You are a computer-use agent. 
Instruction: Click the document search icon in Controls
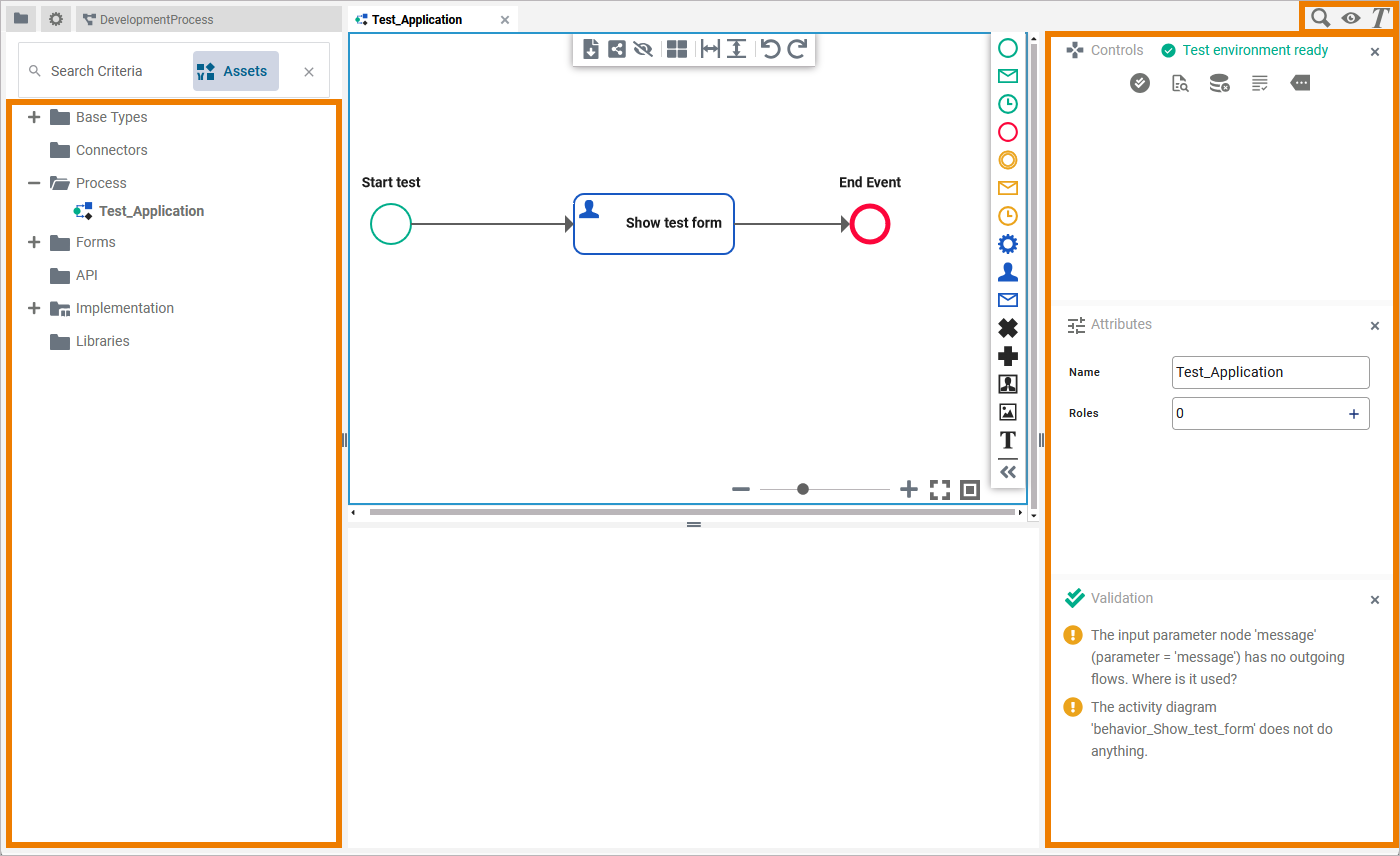(x=1180, y=84)
